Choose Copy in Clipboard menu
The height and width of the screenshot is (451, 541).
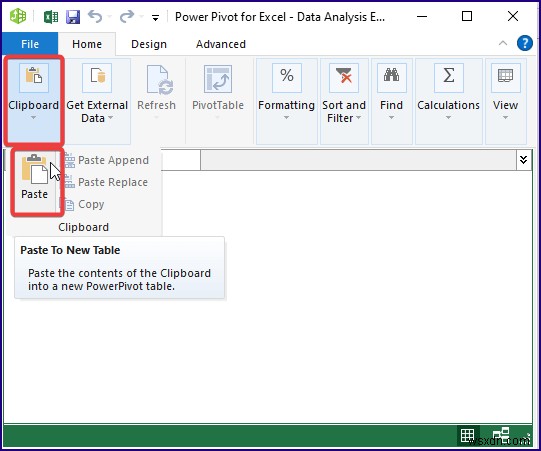pos(85,204)
